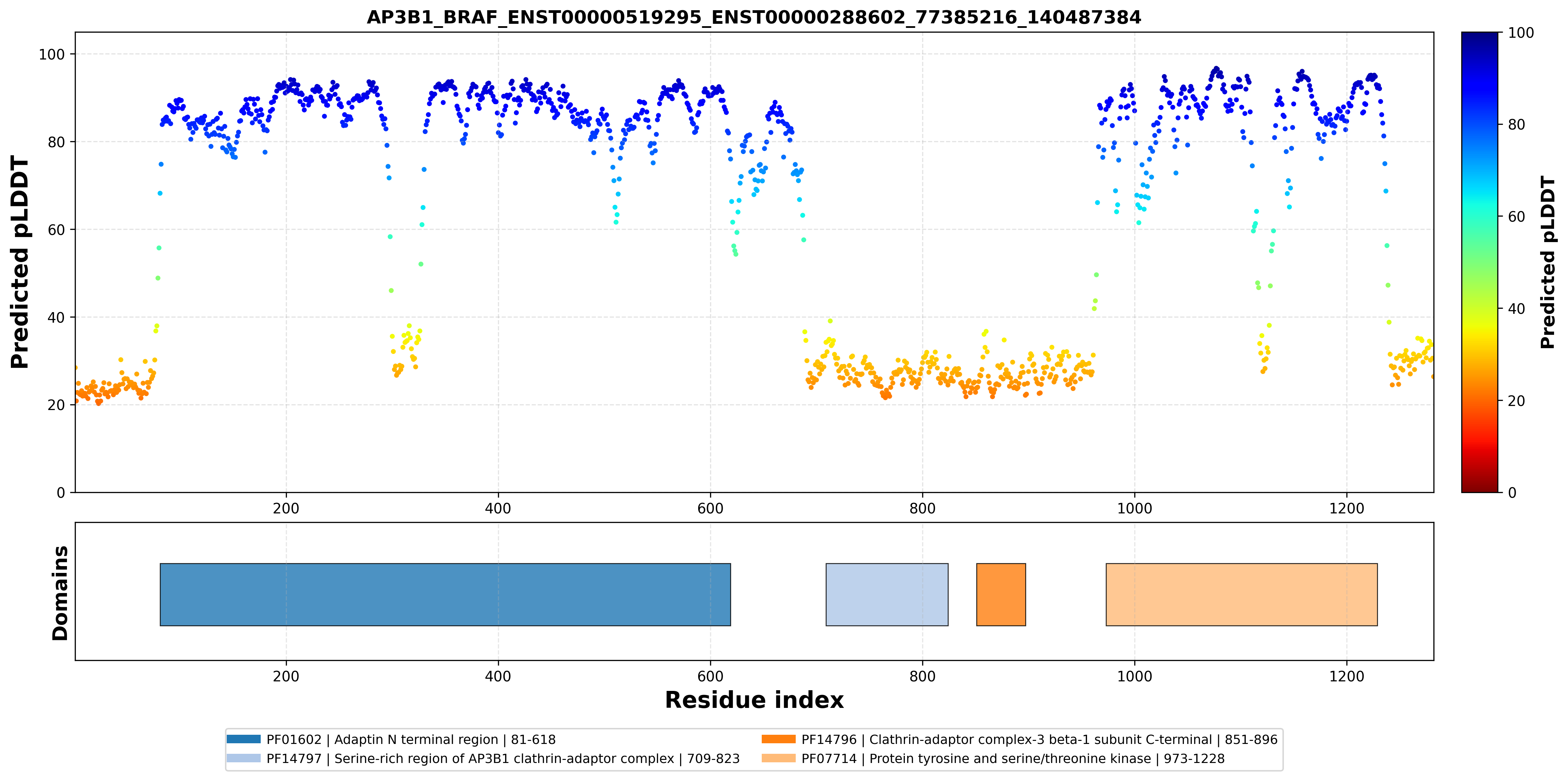Click the Clathrin-adaptor C-terminal domain bar

click(1001, 594)
